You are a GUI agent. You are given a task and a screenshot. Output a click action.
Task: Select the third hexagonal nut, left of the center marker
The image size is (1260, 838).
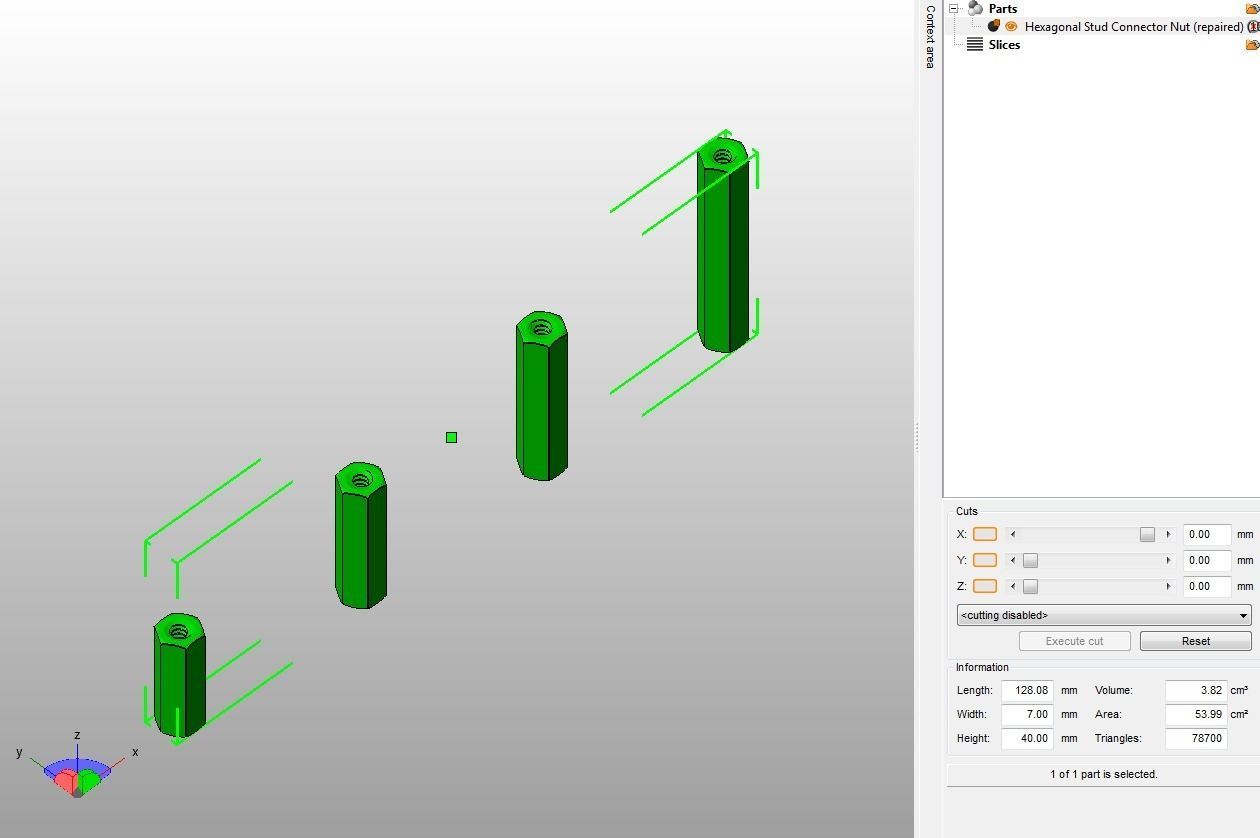[360, 536]
